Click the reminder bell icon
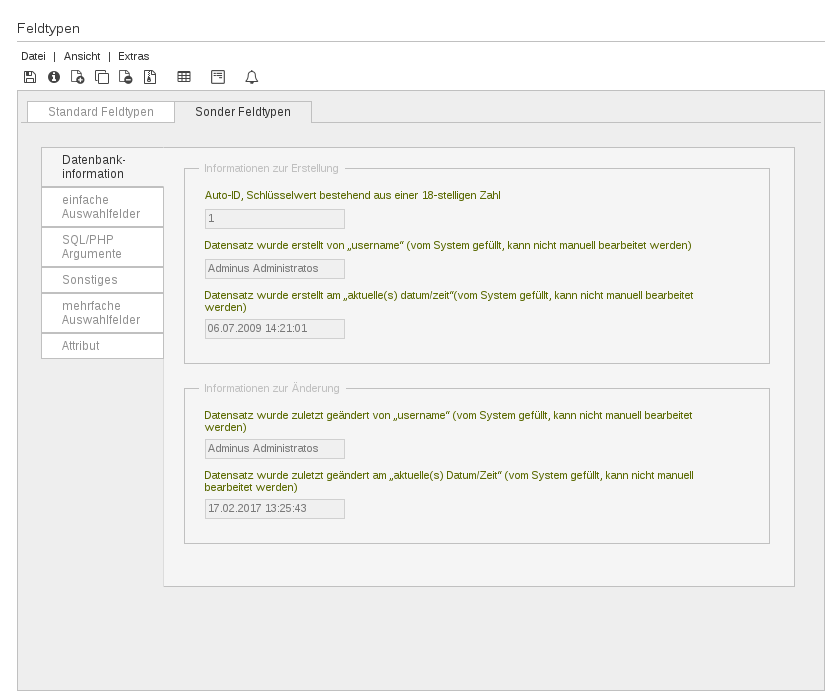Viewport: 834px width, 699px height. point(252,77)
